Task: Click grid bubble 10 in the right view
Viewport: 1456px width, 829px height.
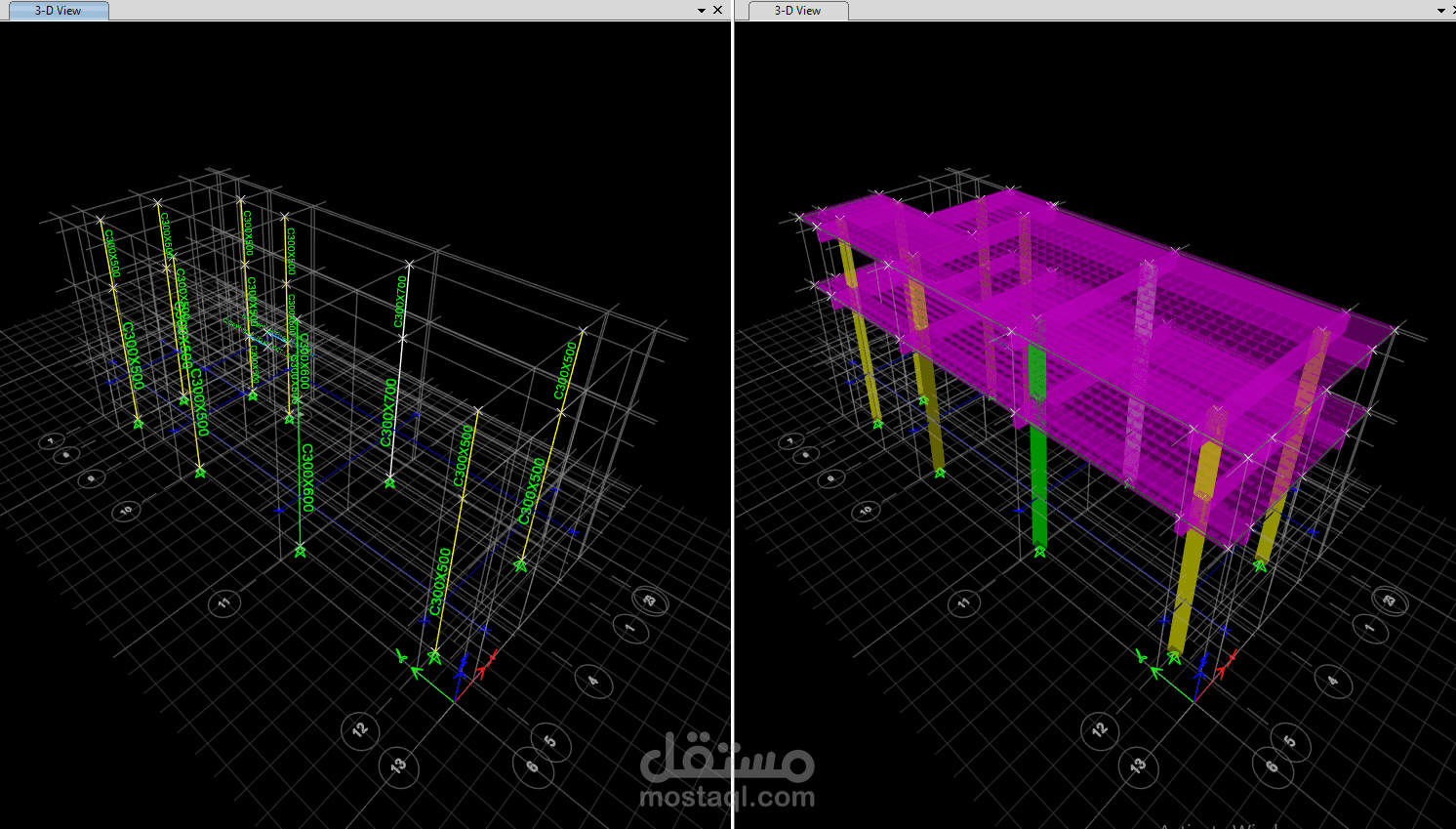Action: 866,511
